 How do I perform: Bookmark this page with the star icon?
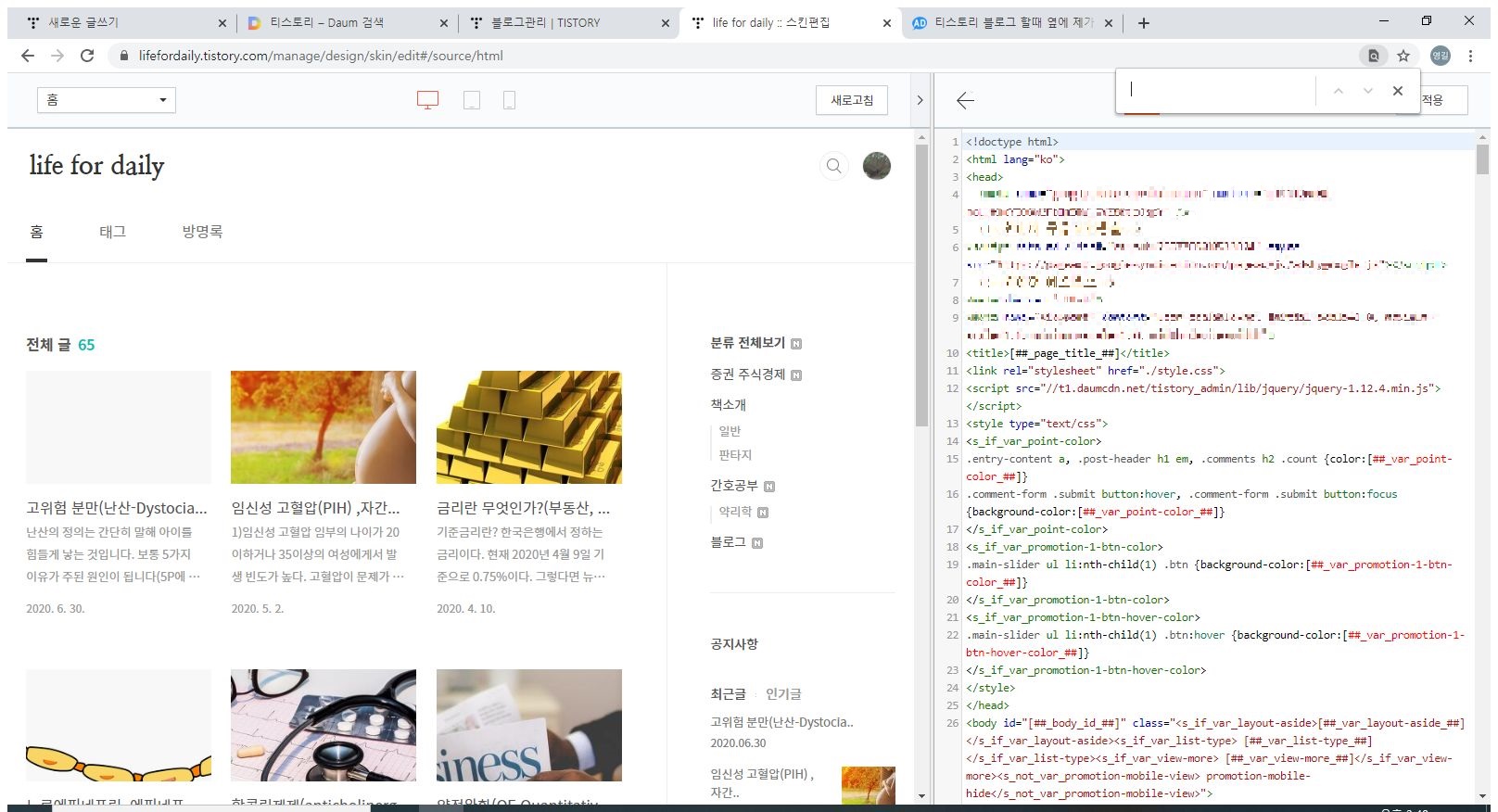coord(1403,56)
